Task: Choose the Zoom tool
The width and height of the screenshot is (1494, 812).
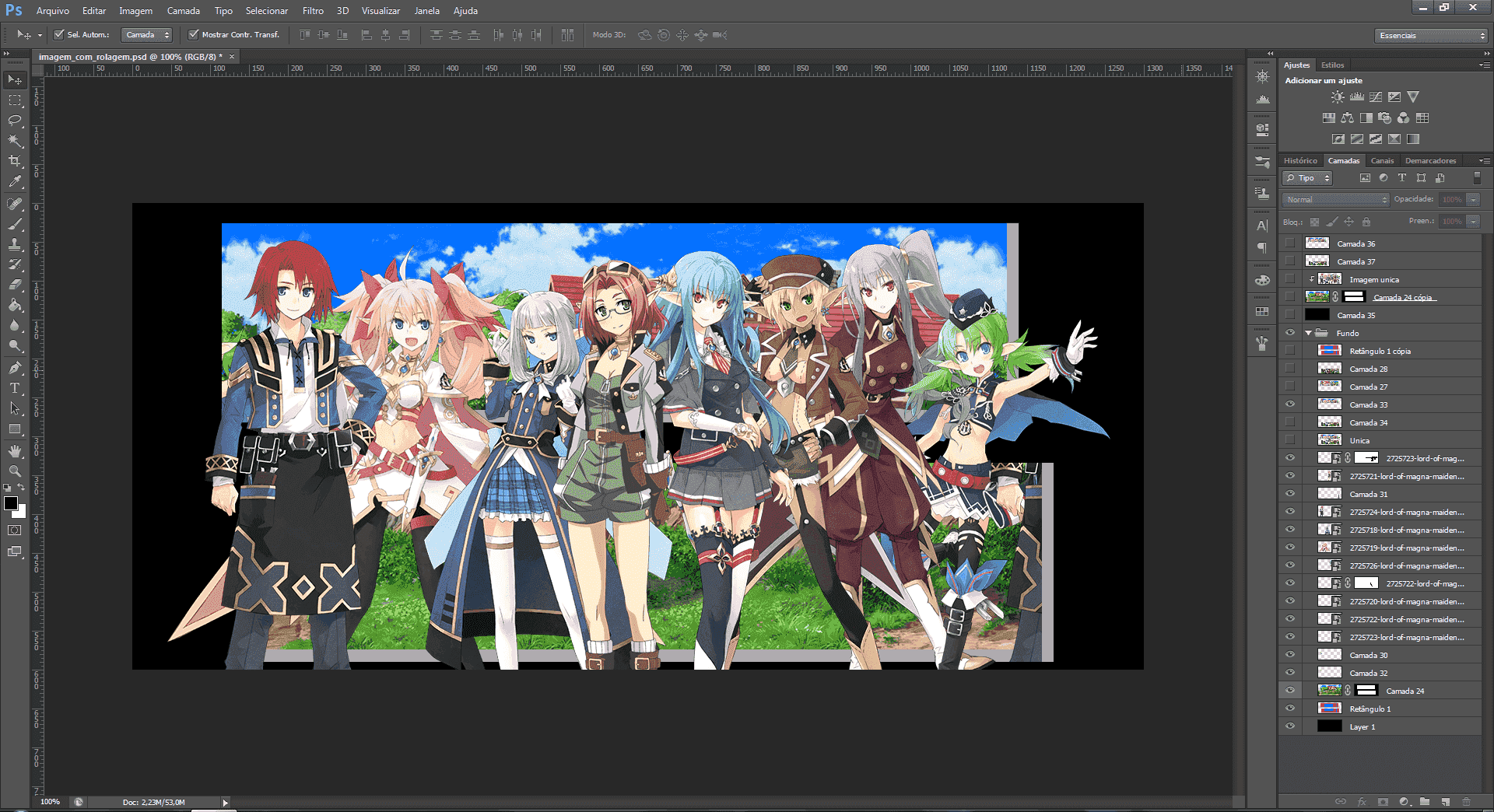Action: coord(15,471)
